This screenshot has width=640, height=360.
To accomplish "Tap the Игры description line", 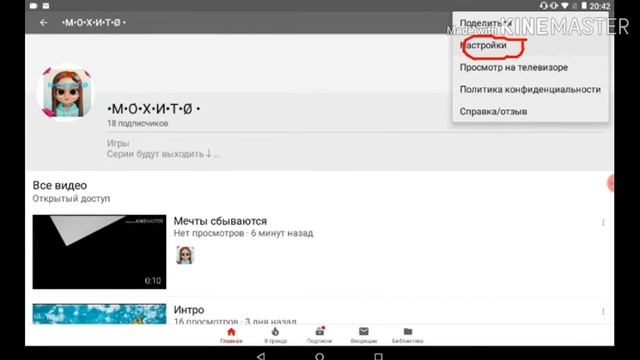I will click(x=118, y=143).
